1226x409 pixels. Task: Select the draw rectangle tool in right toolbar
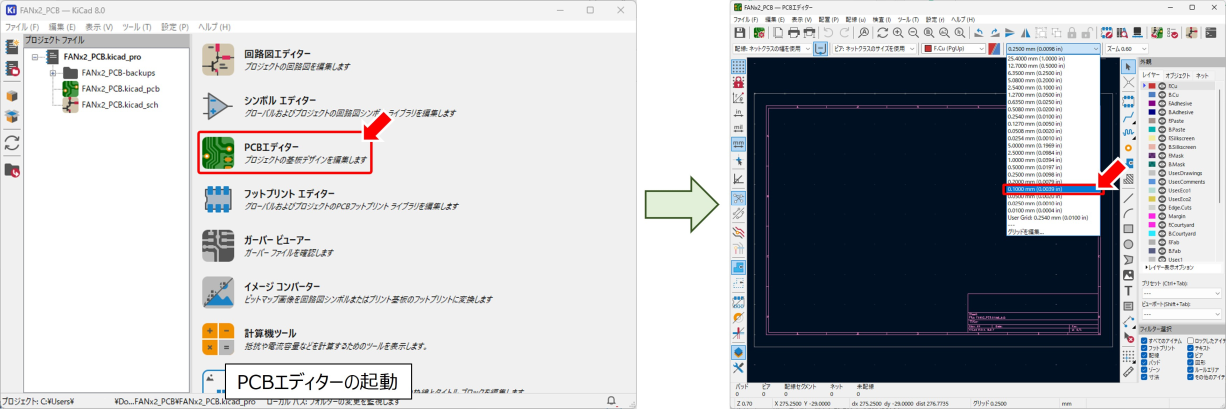point(1128,227)
